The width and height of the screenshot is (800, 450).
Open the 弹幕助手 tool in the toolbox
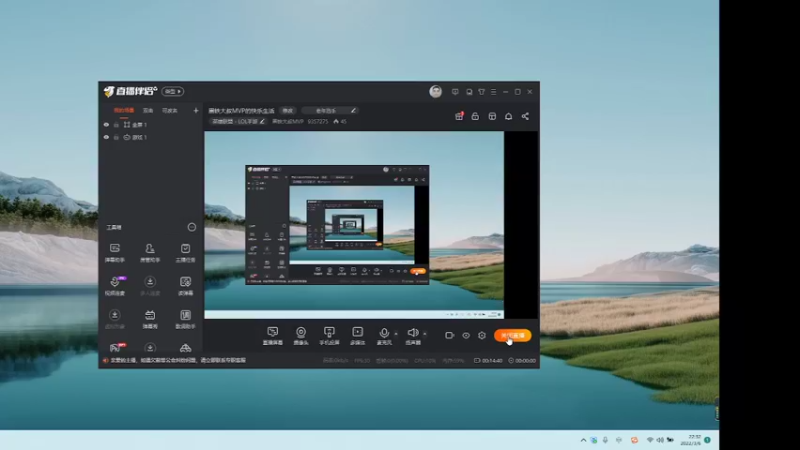coord(115,252)
